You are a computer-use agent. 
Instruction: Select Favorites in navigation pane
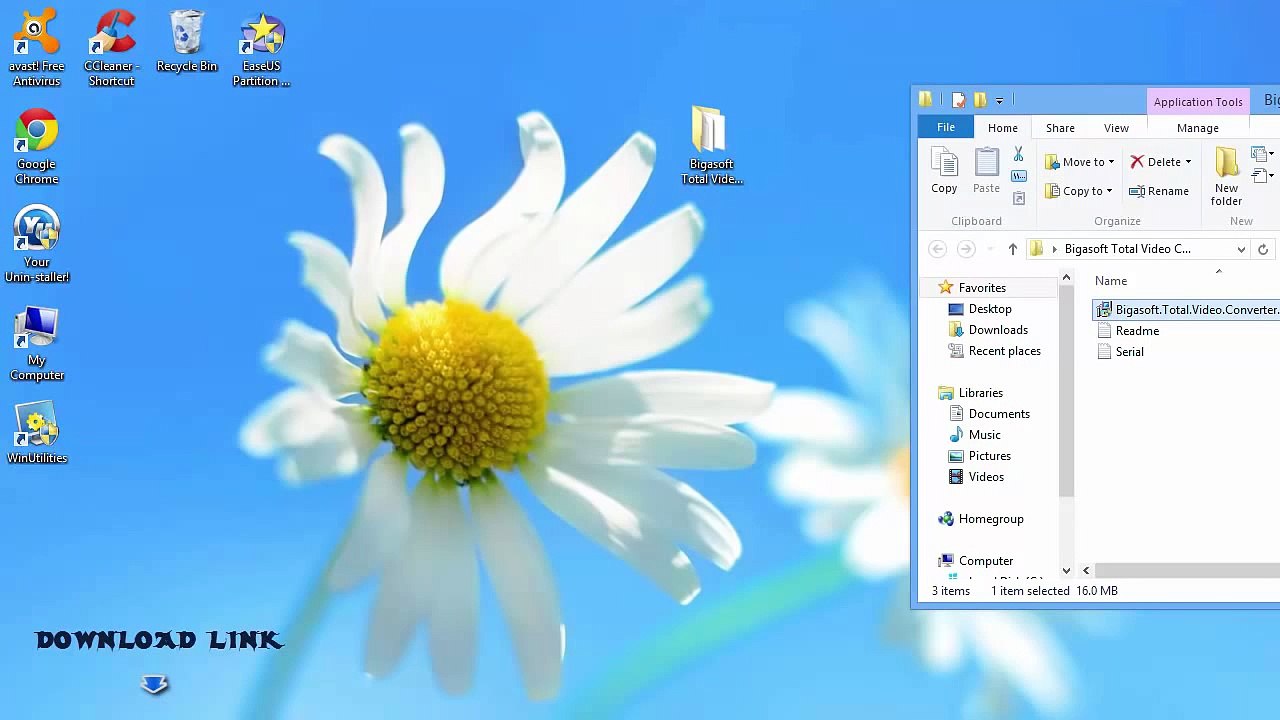[982, 288]
